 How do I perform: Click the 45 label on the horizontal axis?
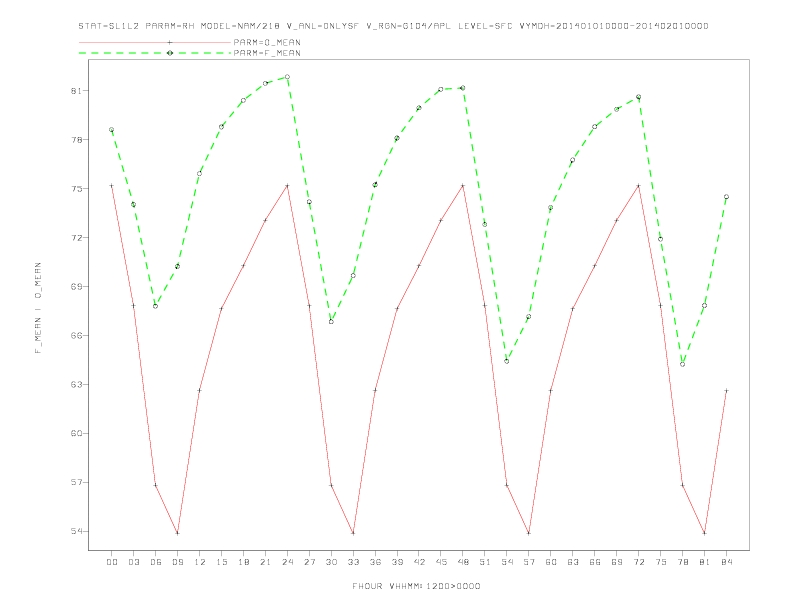(441, 562)
